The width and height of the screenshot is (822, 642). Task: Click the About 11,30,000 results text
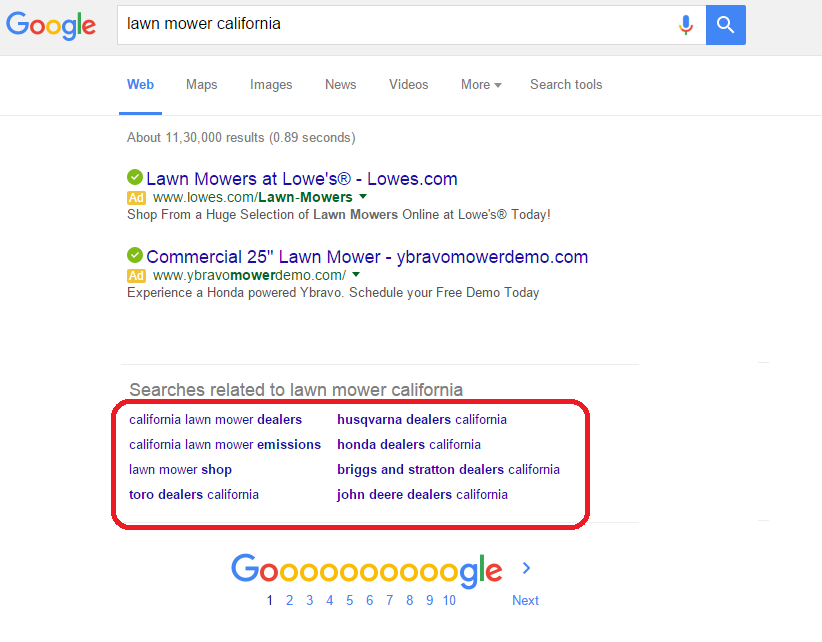tap(241, 138)
